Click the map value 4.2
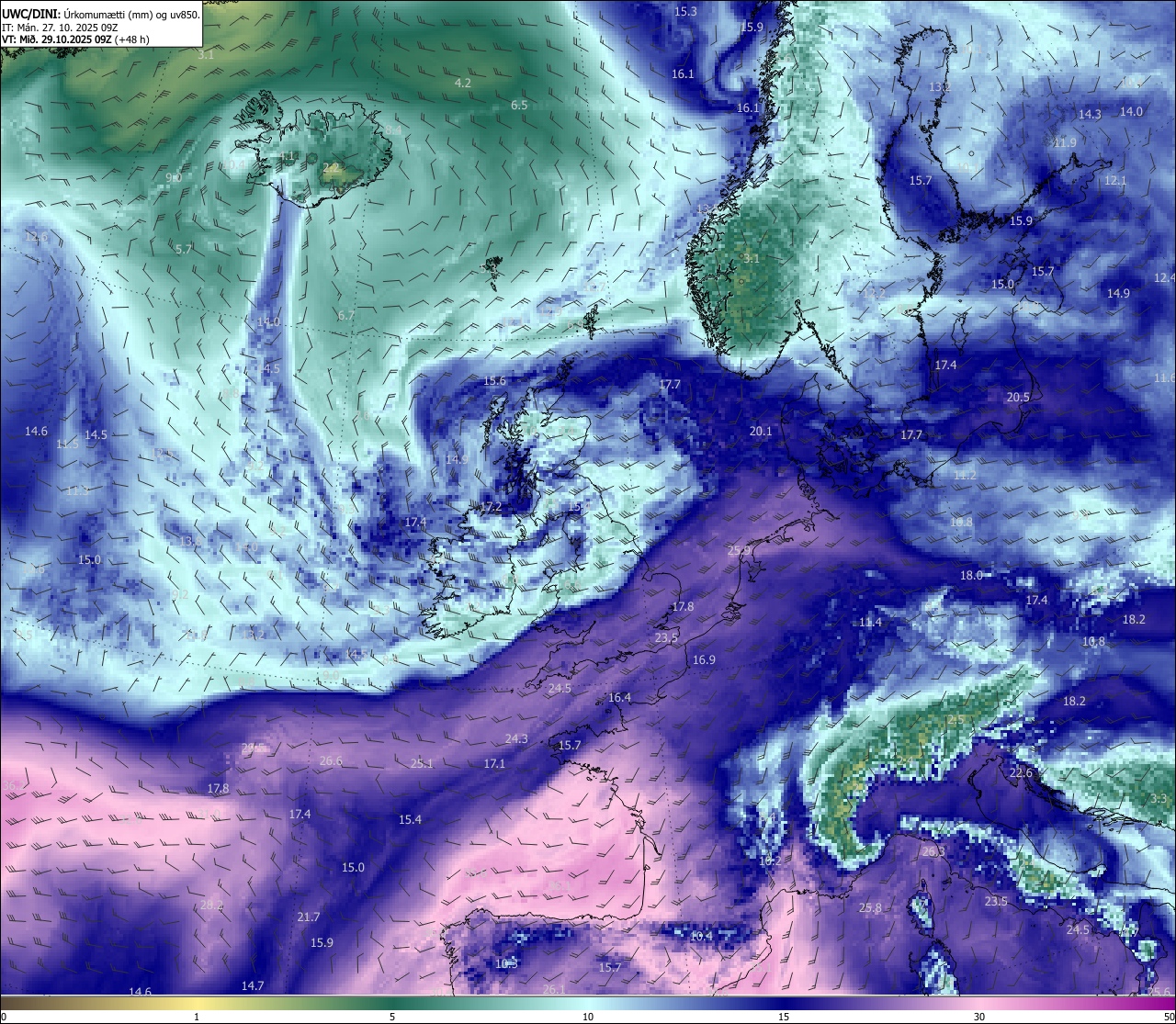This screenshot has height=1024, width=1176. tap(463, 84)
